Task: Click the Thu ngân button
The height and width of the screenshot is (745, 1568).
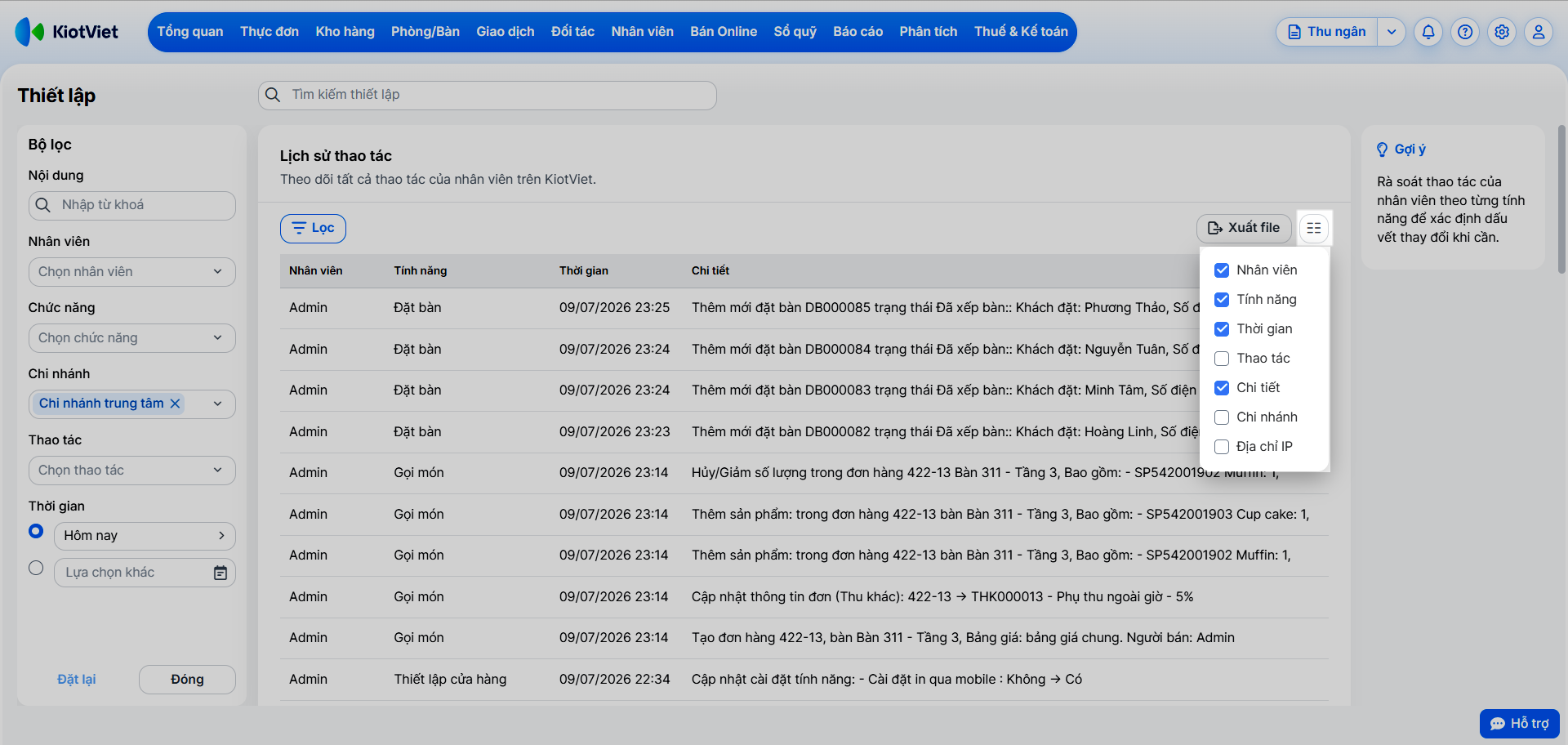Action: [x=1327, y=32]
